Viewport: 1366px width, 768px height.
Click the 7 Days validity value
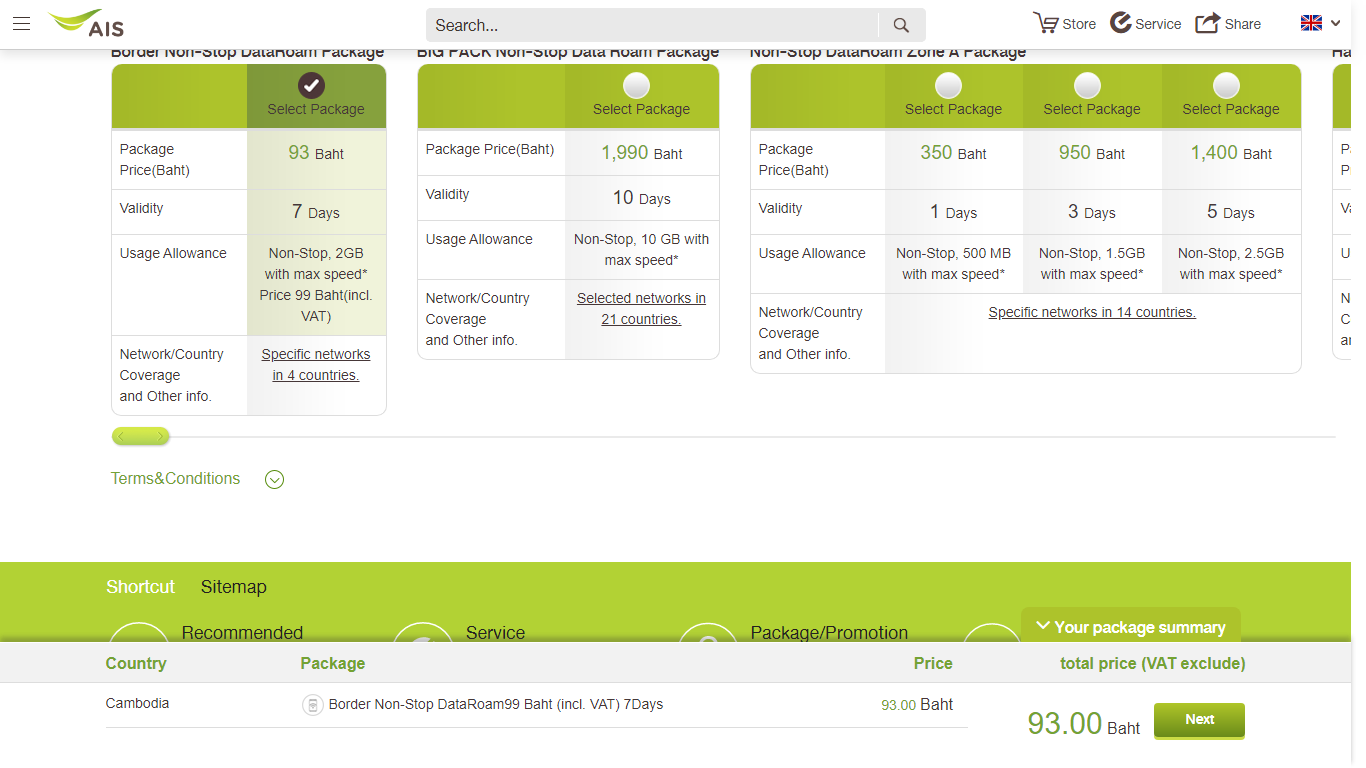(316, 212)
